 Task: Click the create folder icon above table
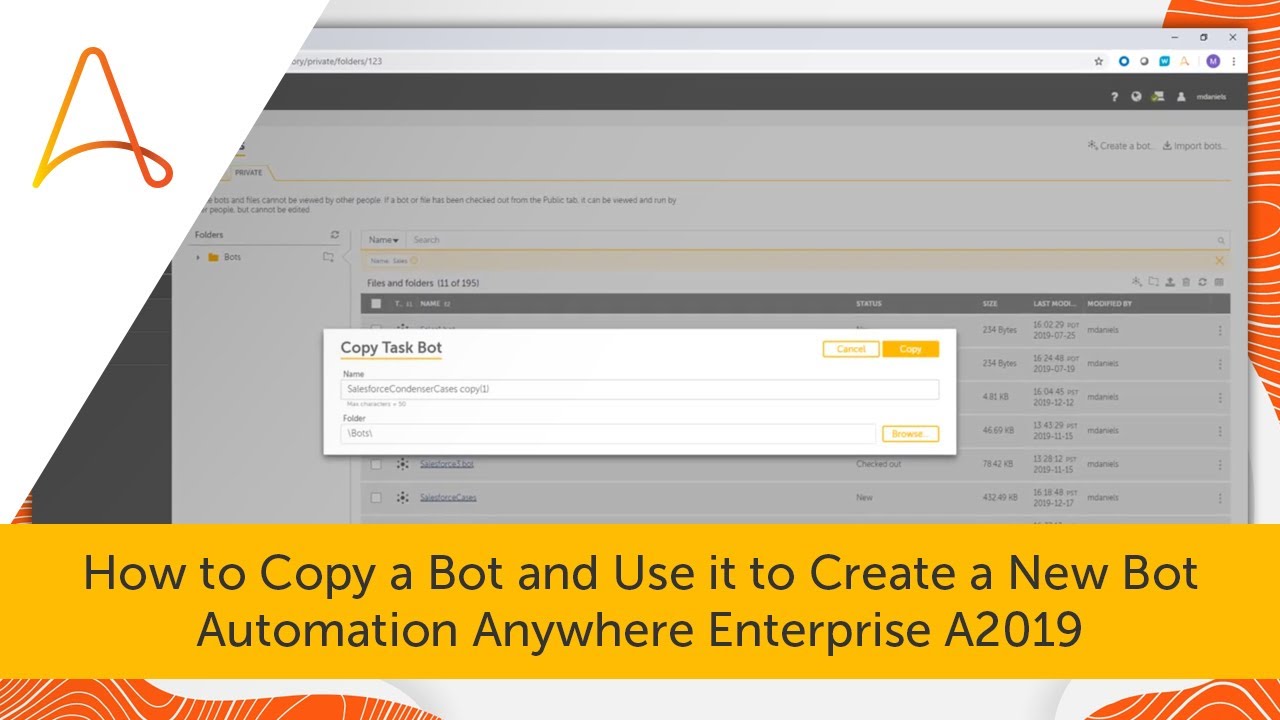[x=1153, y=282]
